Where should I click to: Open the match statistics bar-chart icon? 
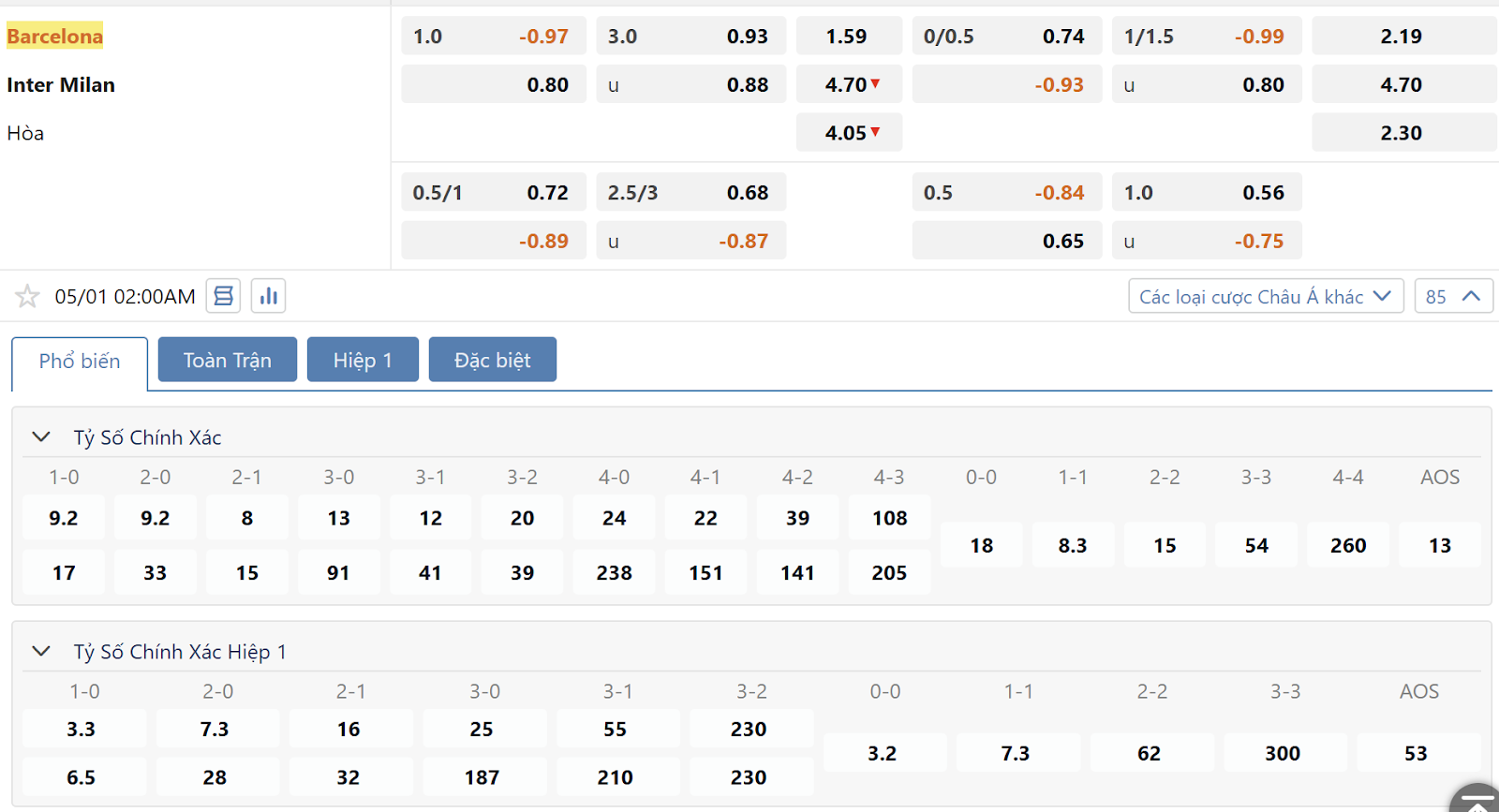(269, 296)
